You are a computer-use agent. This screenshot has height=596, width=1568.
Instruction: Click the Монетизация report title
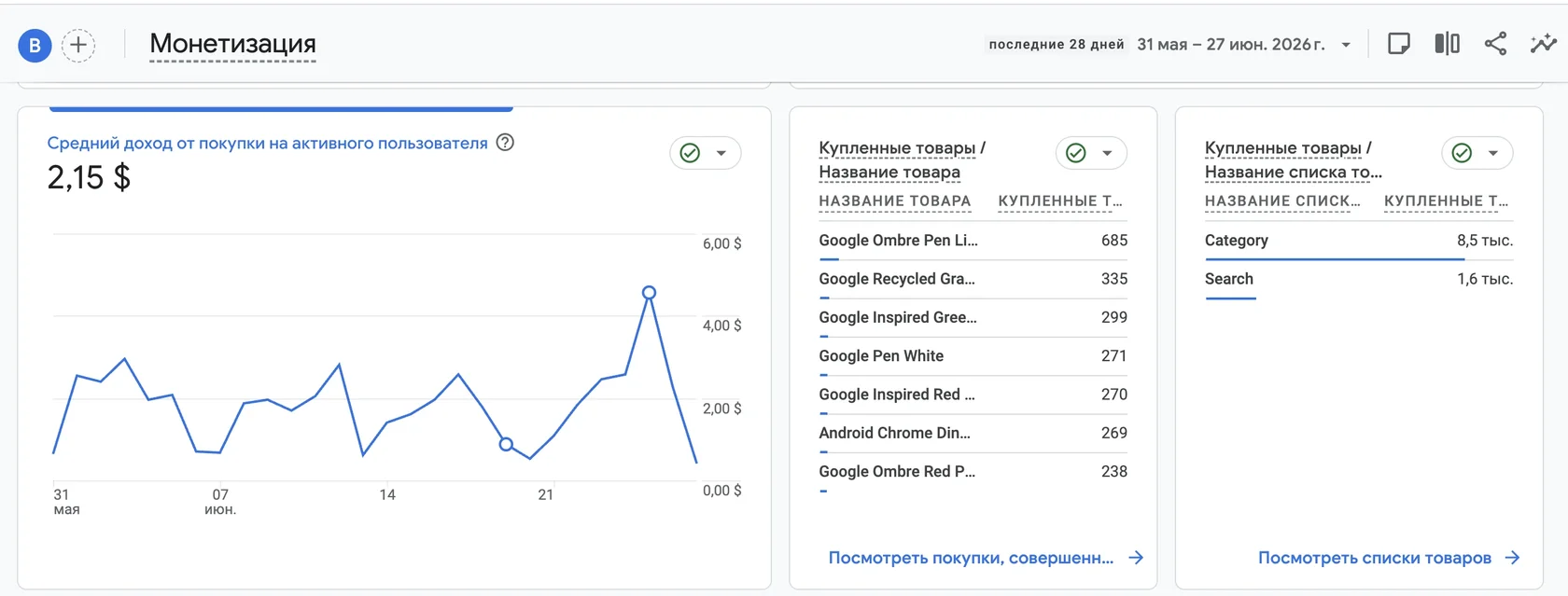(x=232, y=44)
